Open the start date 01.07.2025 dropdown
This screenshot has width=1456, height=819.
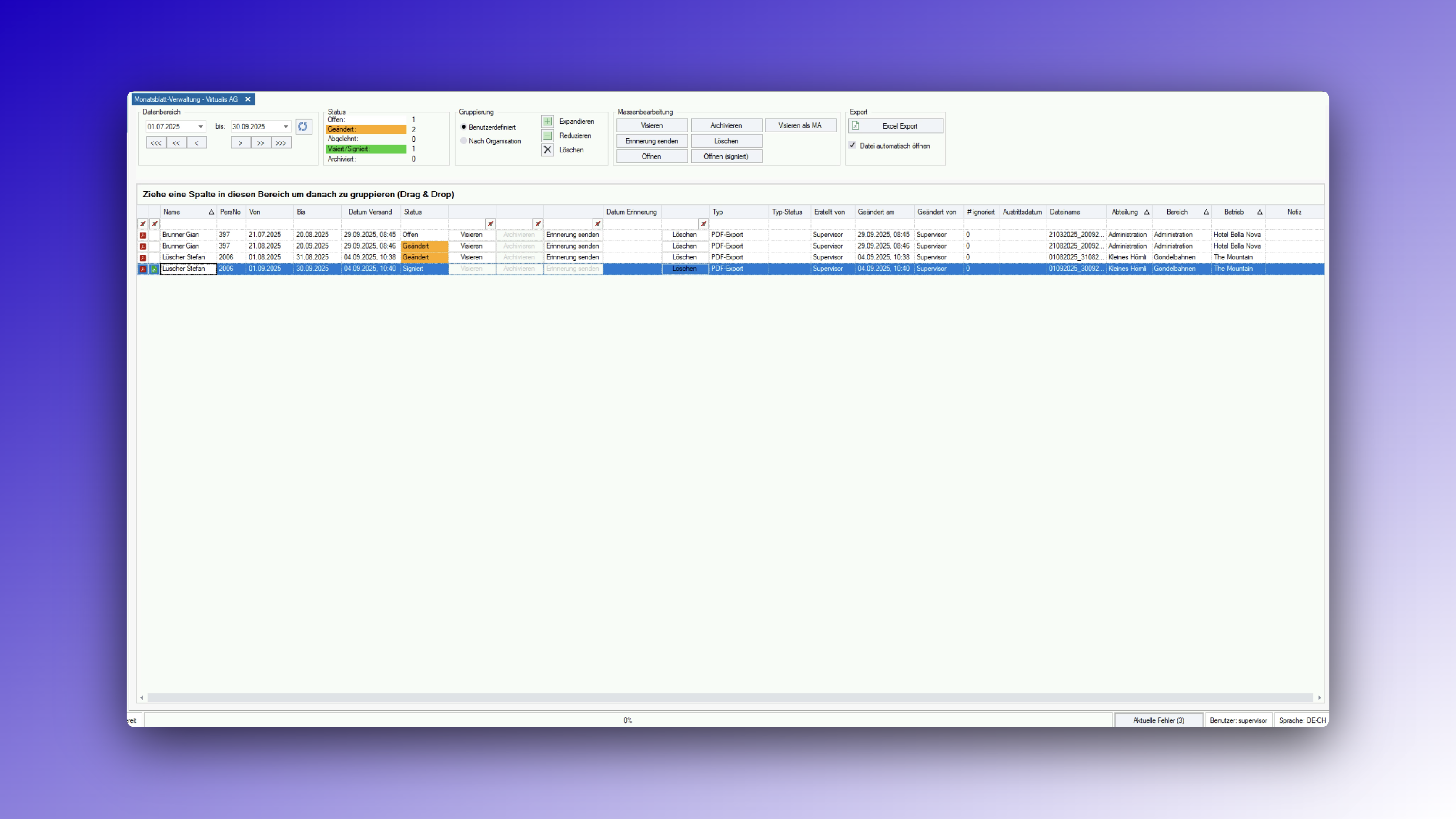tap(200, 127)
